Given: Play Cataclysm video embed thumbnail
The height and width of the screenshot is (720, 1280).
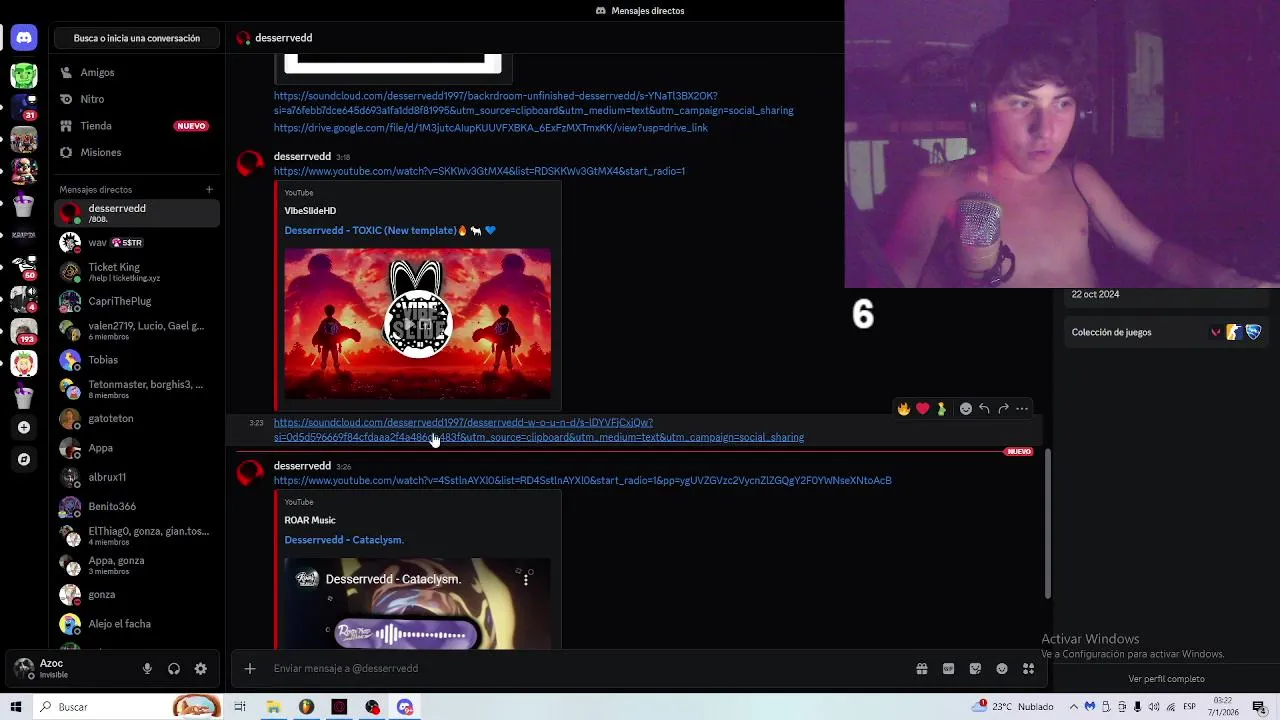Looking at the screenshot, I should point(417,604).
